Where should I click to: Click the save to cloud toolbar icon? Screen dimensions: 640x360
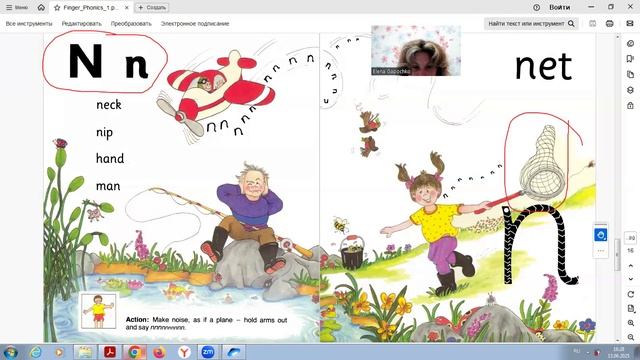[x=592, y=24]
